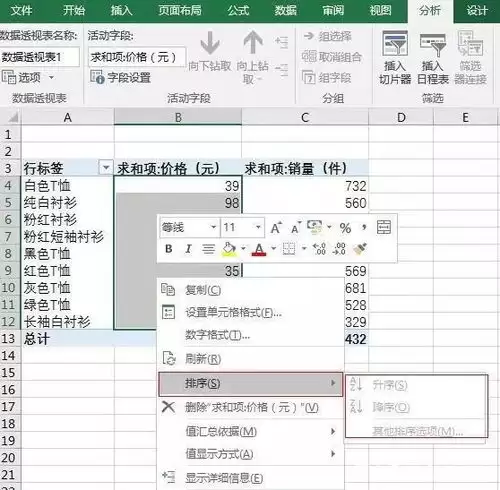Open the font size 11 dropdown
Screen dimensions: 500x490
pos(258,228)
